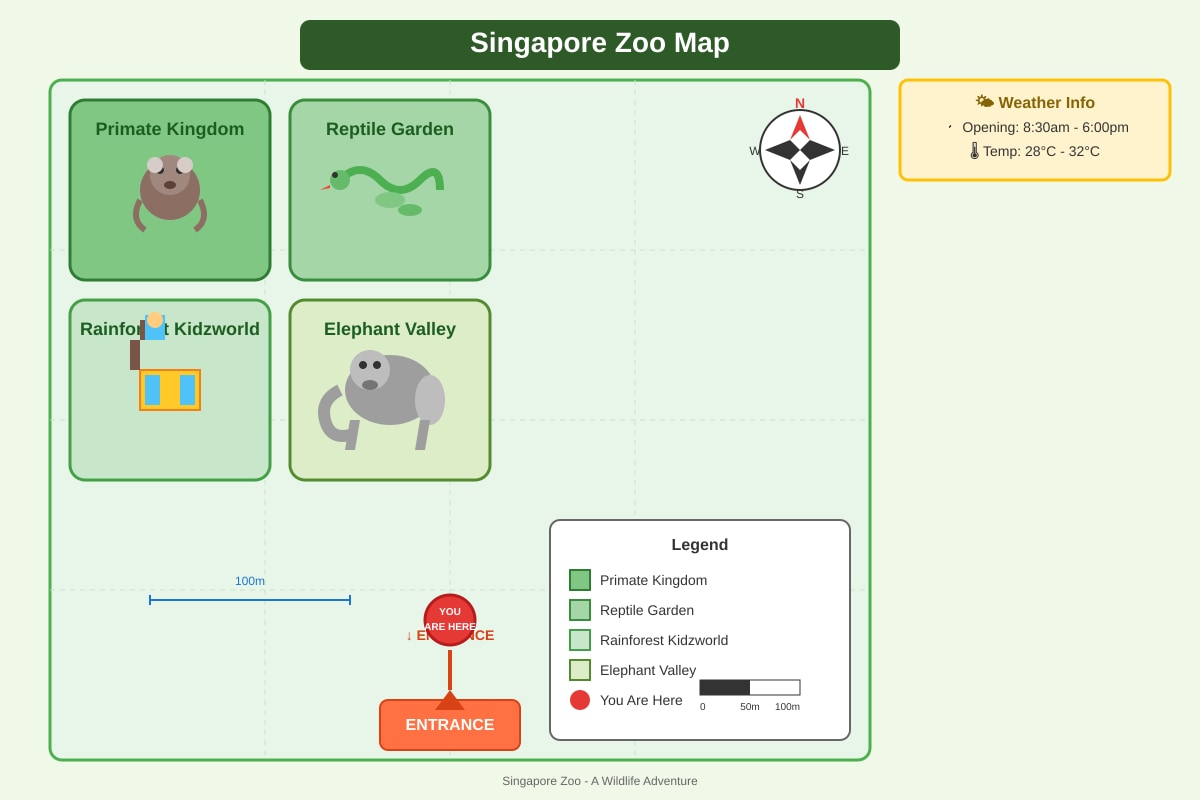This screenshot has height=800, width=1200.
Task: Click the red N label on the compass
Action: pyautogui.click(x=800, y=103)
